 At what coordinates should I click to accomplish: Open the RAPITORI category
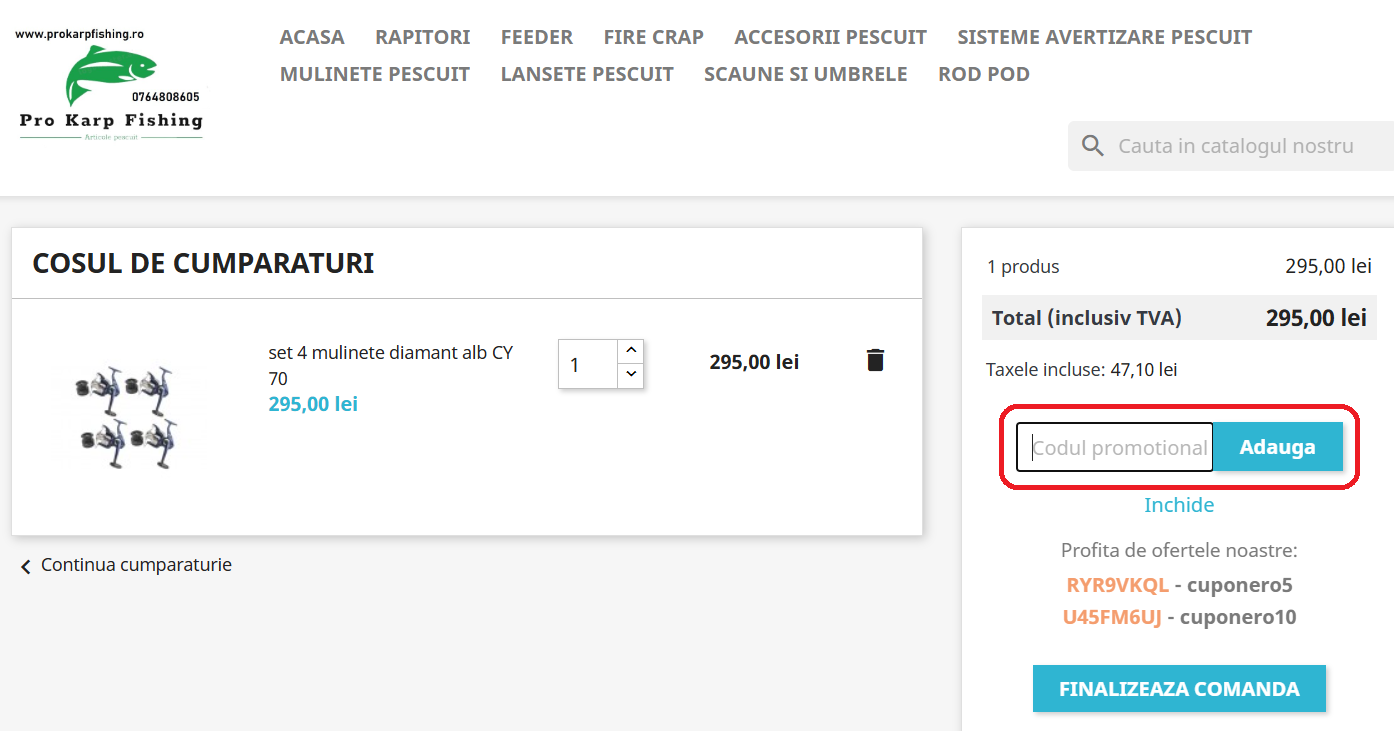click(x=422, y=37)
